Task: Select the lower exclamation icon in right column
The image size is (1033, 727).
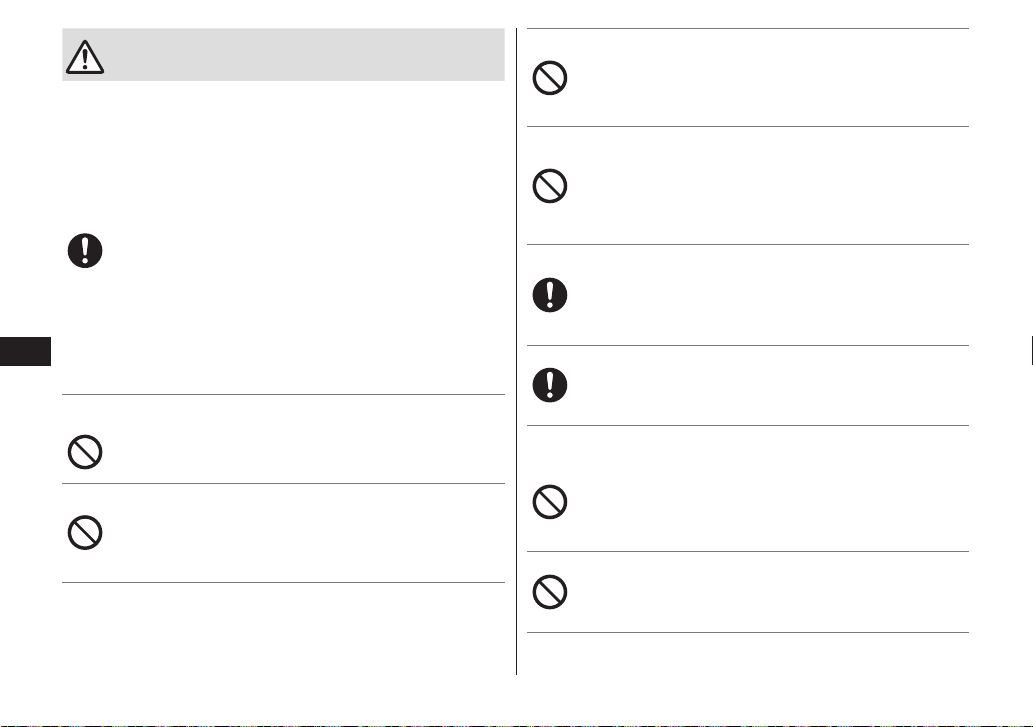Action: 549,385
